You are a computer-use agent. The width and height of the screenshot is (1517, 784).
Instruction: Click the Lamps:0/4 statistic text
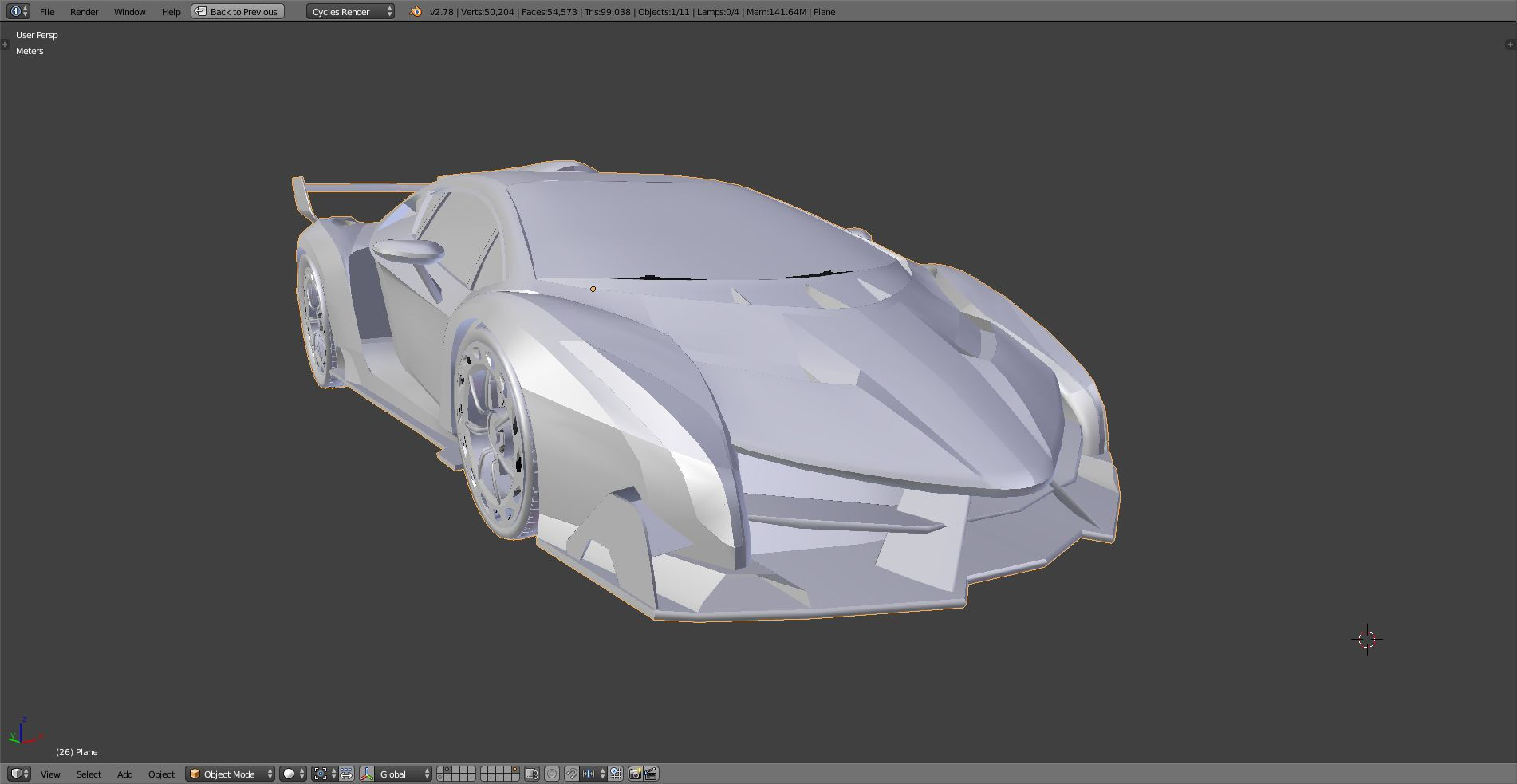coord(718,11)
